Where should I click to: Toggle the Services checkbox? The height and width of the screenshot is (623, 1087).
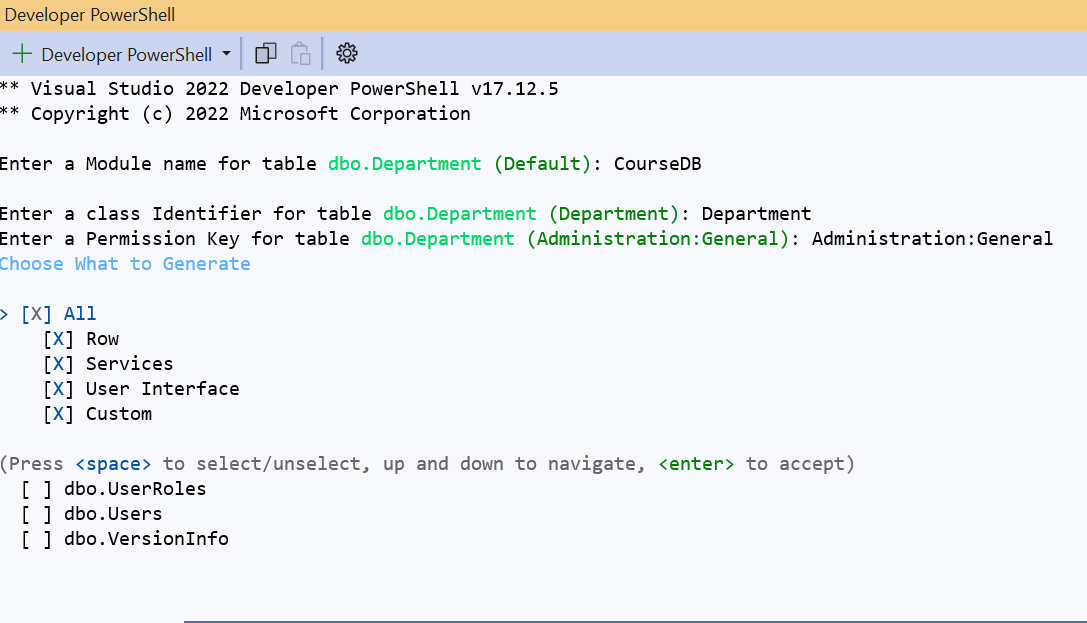coord(57,363)
